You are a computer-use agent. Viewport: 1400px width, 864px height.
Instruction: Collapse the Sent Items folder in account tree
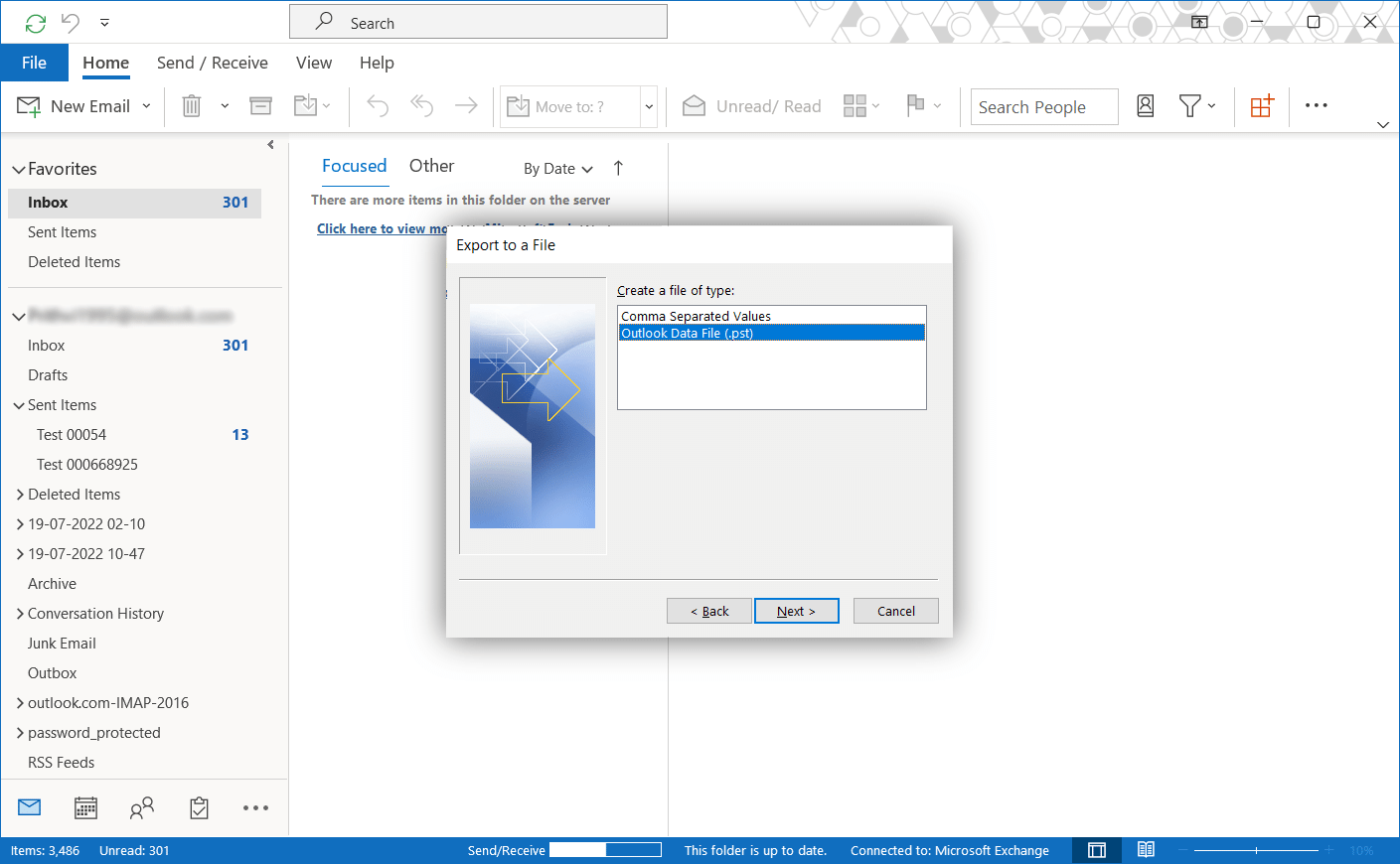click(19, 405)
